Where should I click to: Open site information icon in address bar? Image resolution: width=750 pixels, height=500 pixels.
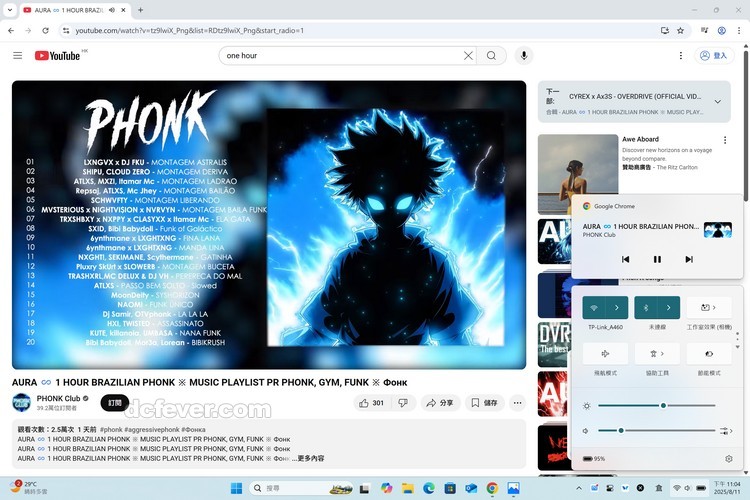[66, 31]
